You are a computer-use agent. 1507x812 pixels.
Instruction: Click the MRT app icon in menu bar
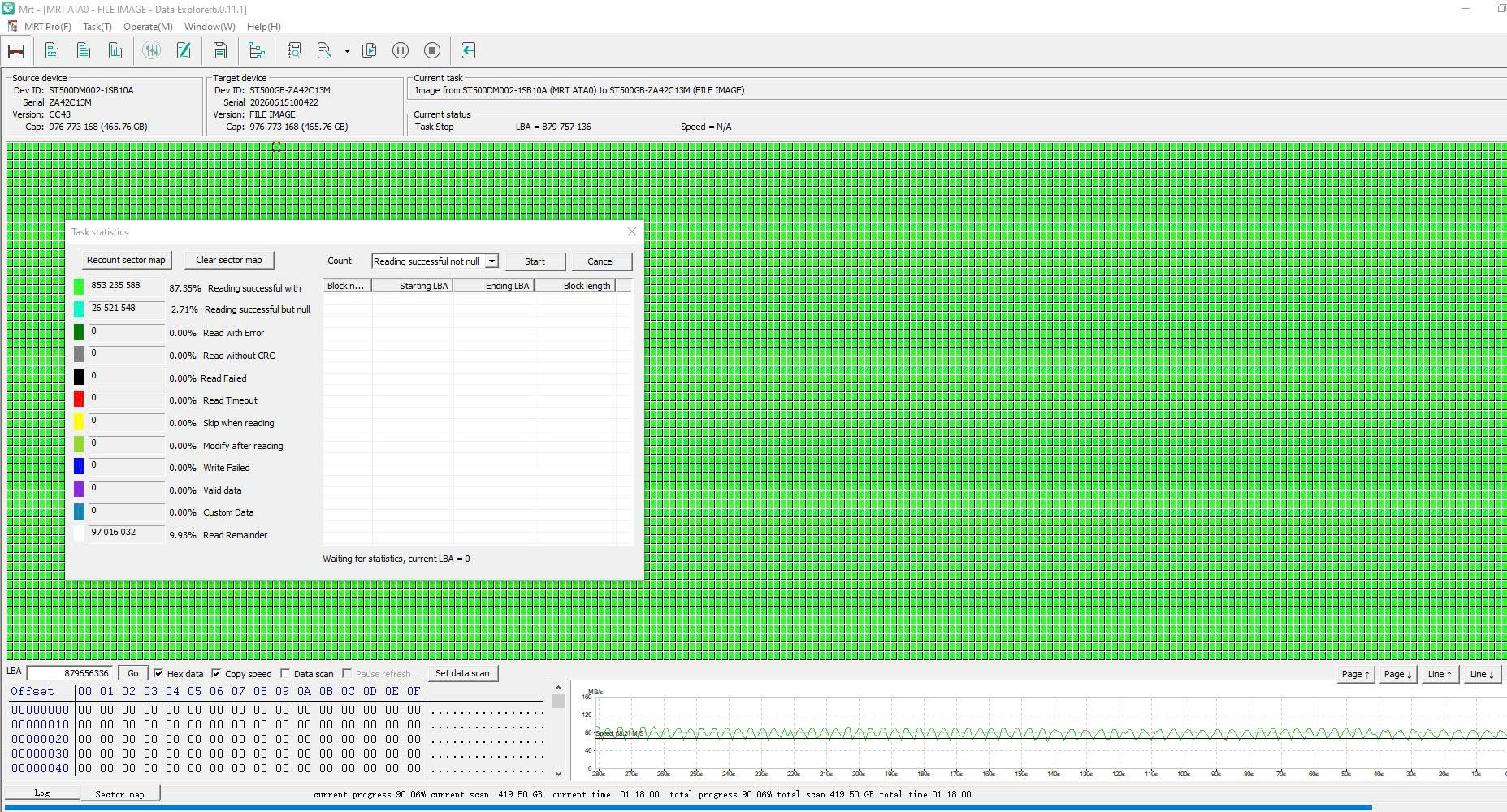(12, 27)
